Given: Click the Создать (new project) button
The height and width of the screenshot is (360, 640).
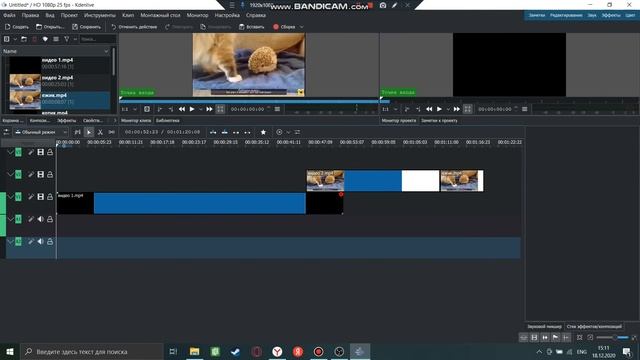Looking at the screenshot, I should point(17,27).
